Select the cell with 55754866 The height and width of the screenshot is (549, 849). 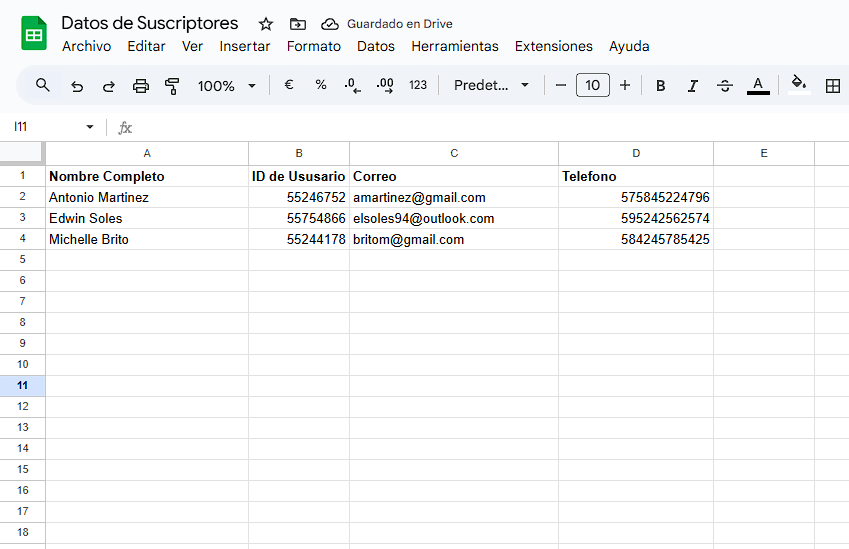pyautogui.click(x=299, y=219)
